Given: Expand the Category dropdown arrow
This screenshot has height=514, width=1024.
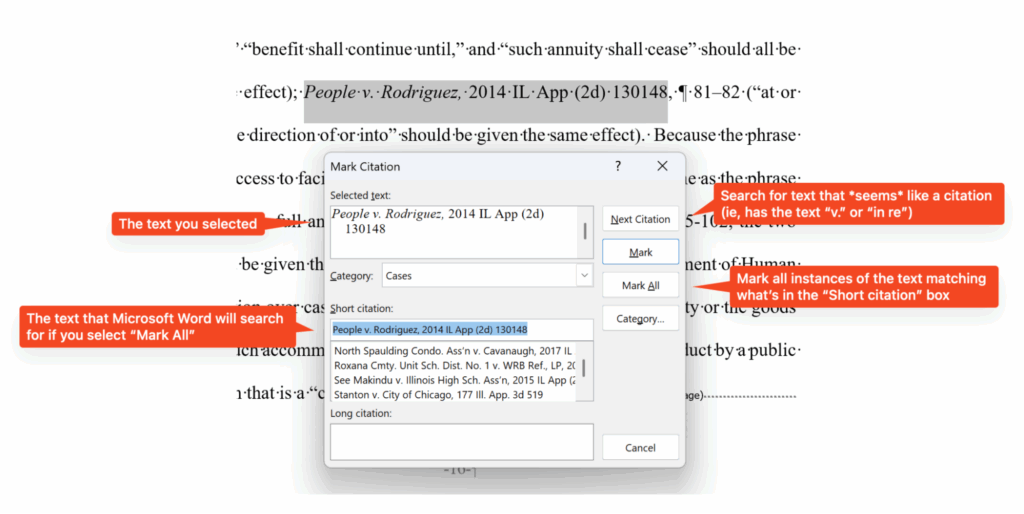Looking at the screenshot, I should tap(584, 276).
